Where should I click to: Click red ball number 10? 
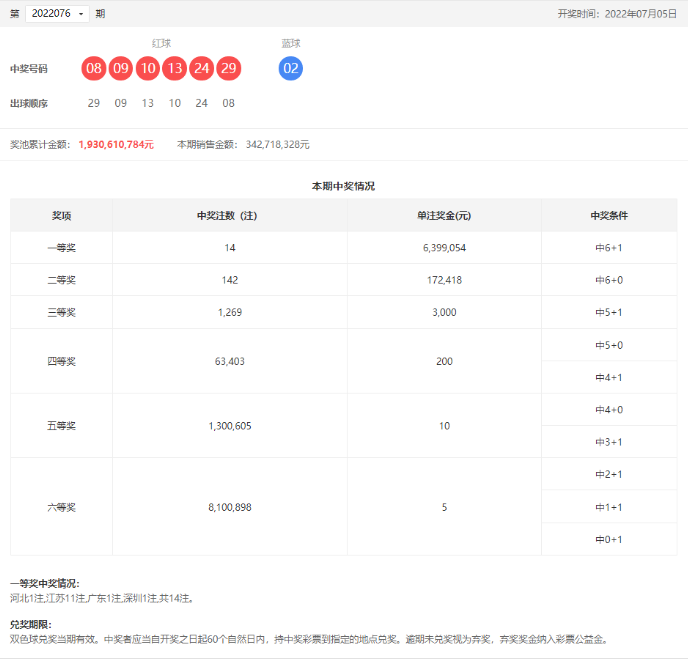click(x=148, y=68)
